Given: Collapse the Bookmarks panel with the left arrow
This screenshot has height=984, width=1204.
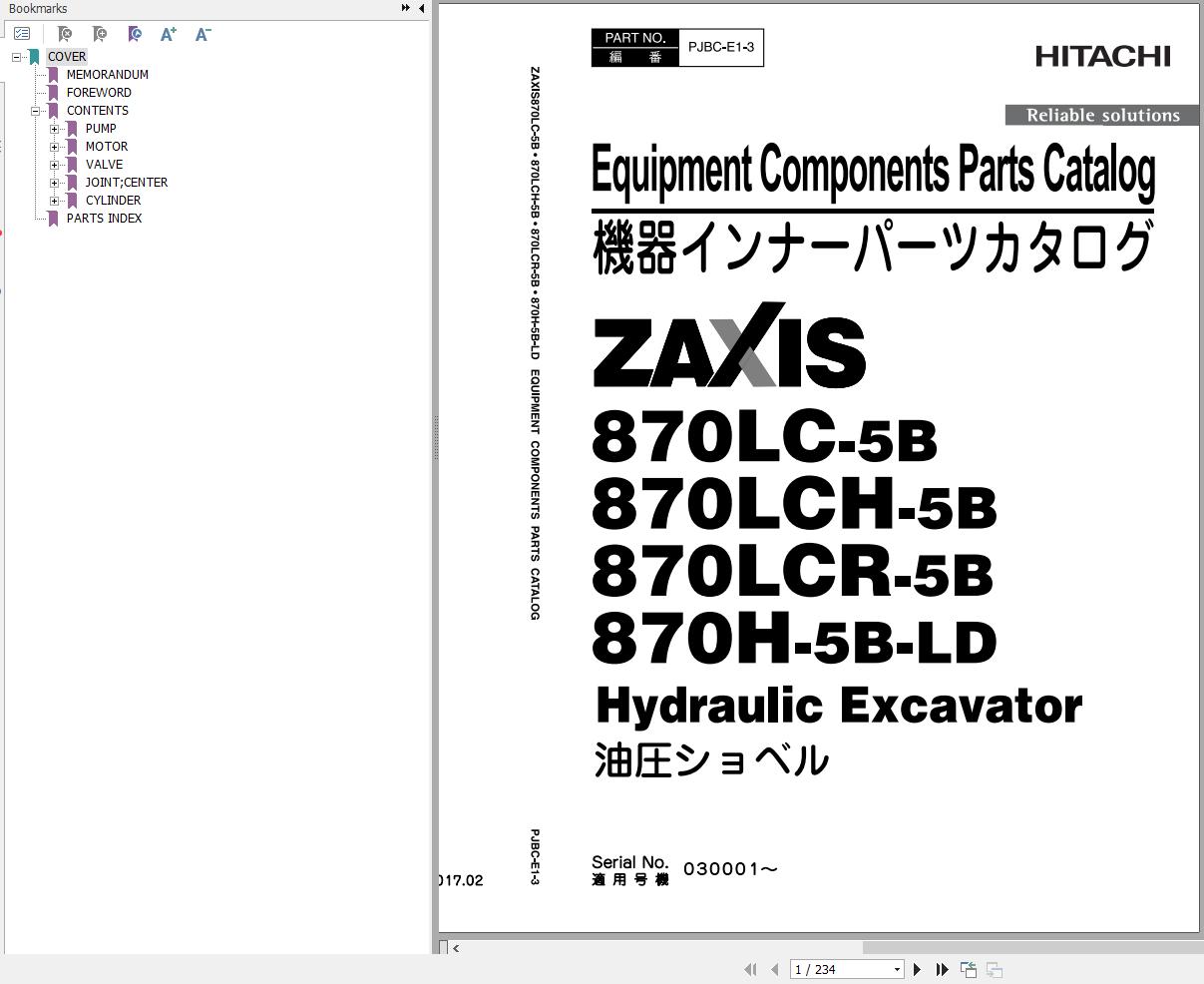Looking at the screenshot, I should 421,8.
